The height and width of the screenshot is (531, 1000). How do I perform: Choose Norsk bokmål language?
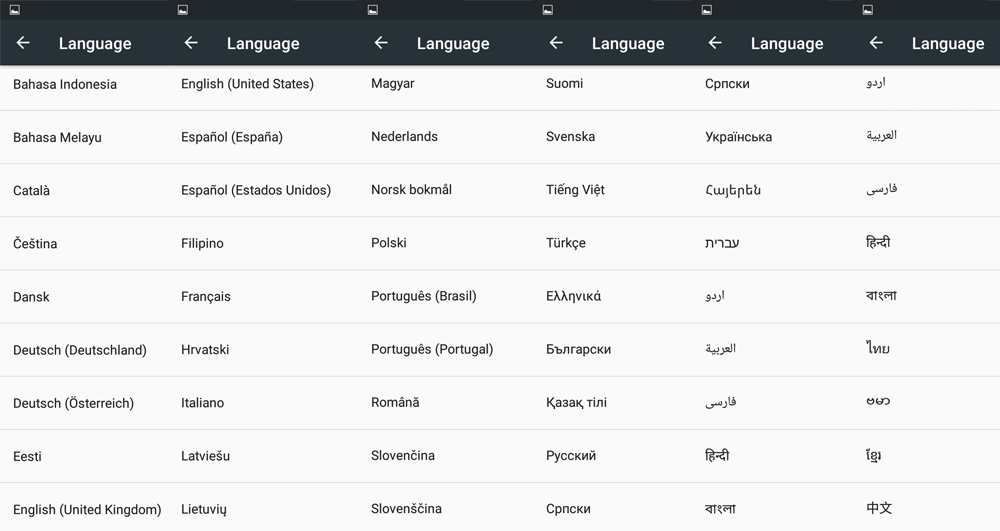point(411,190)
